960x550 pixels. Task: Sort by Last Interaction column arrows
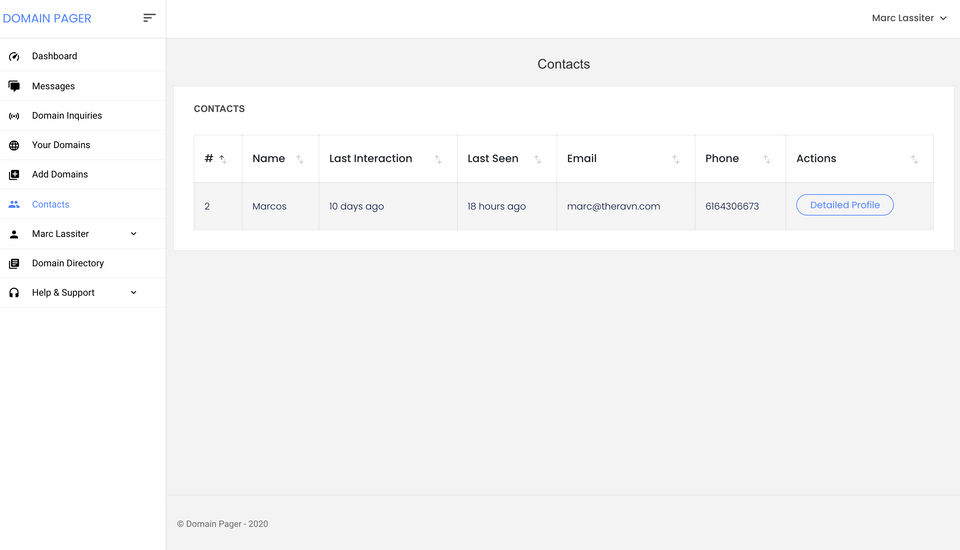click(x=438, y=159)
